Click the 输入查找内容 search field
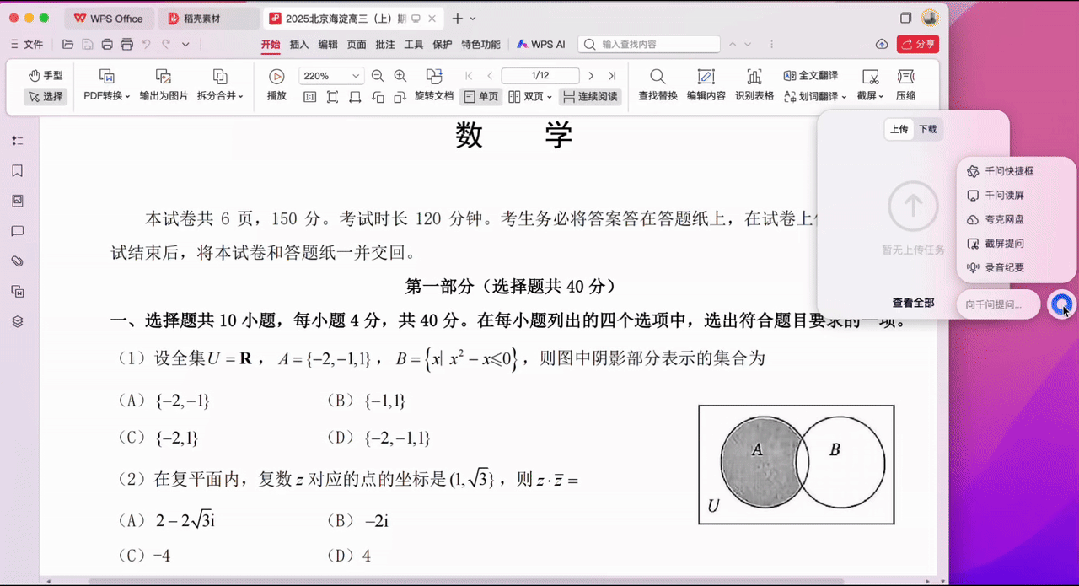This screenshot has width=1079, height=586. click(x=650, y=44)
